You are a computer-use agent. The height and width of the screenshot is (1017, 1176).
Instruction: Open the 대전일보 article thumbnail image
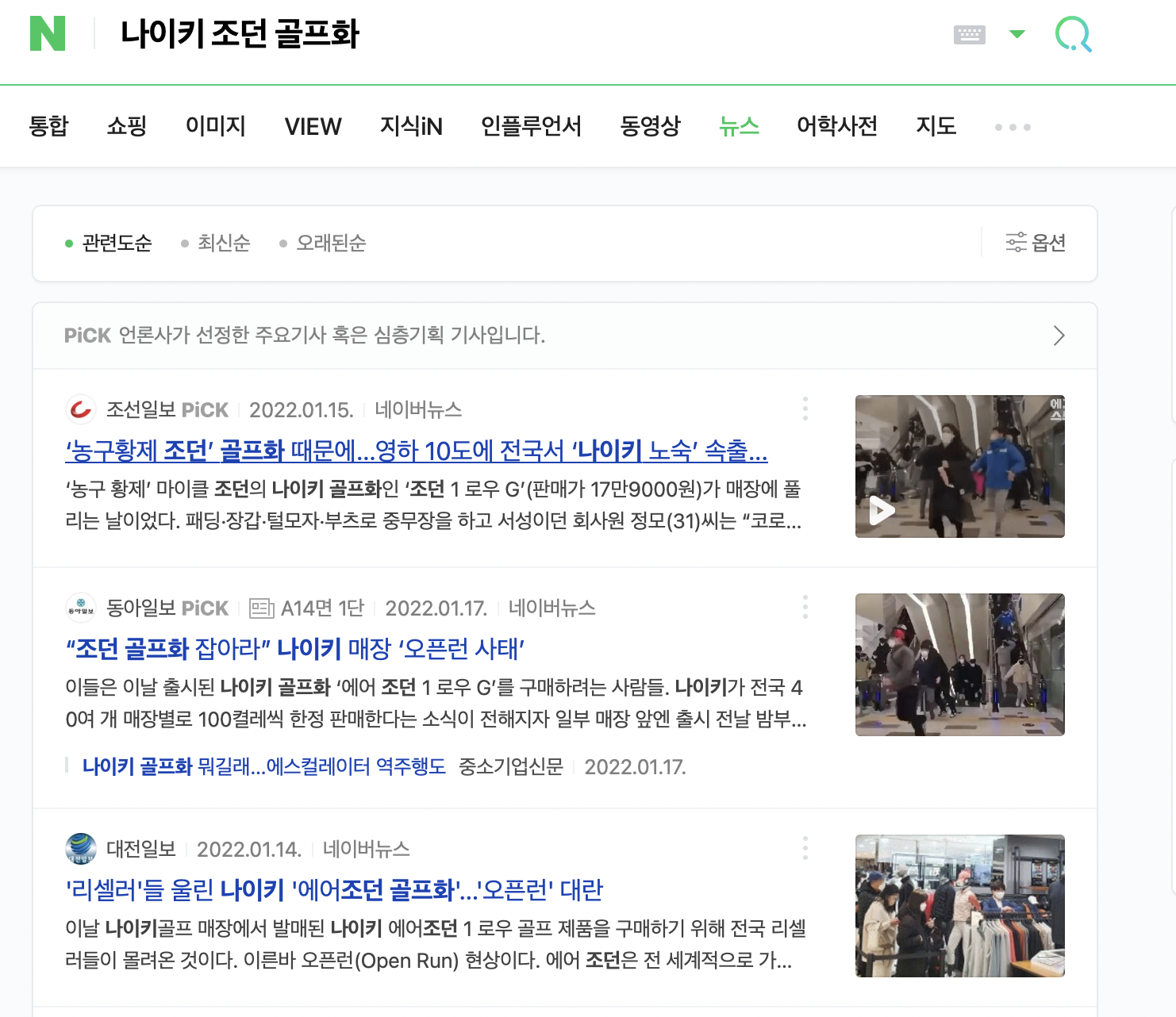pyautogui.click(x=959, y=906)
